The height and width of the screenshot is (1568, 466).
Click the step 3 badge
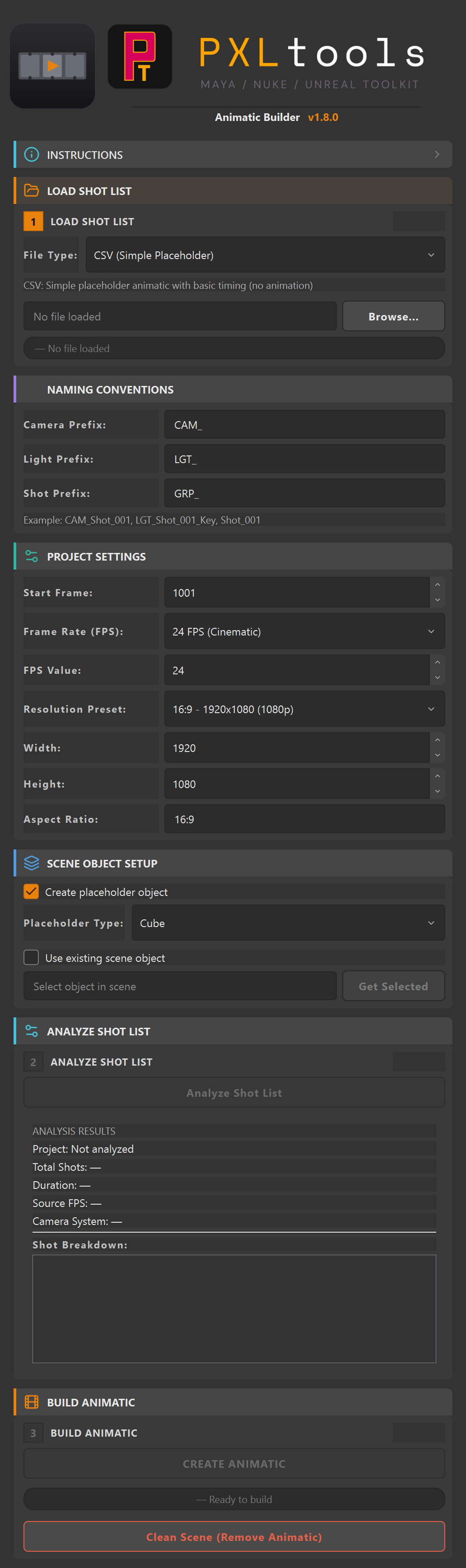(x=33, y=1433)
